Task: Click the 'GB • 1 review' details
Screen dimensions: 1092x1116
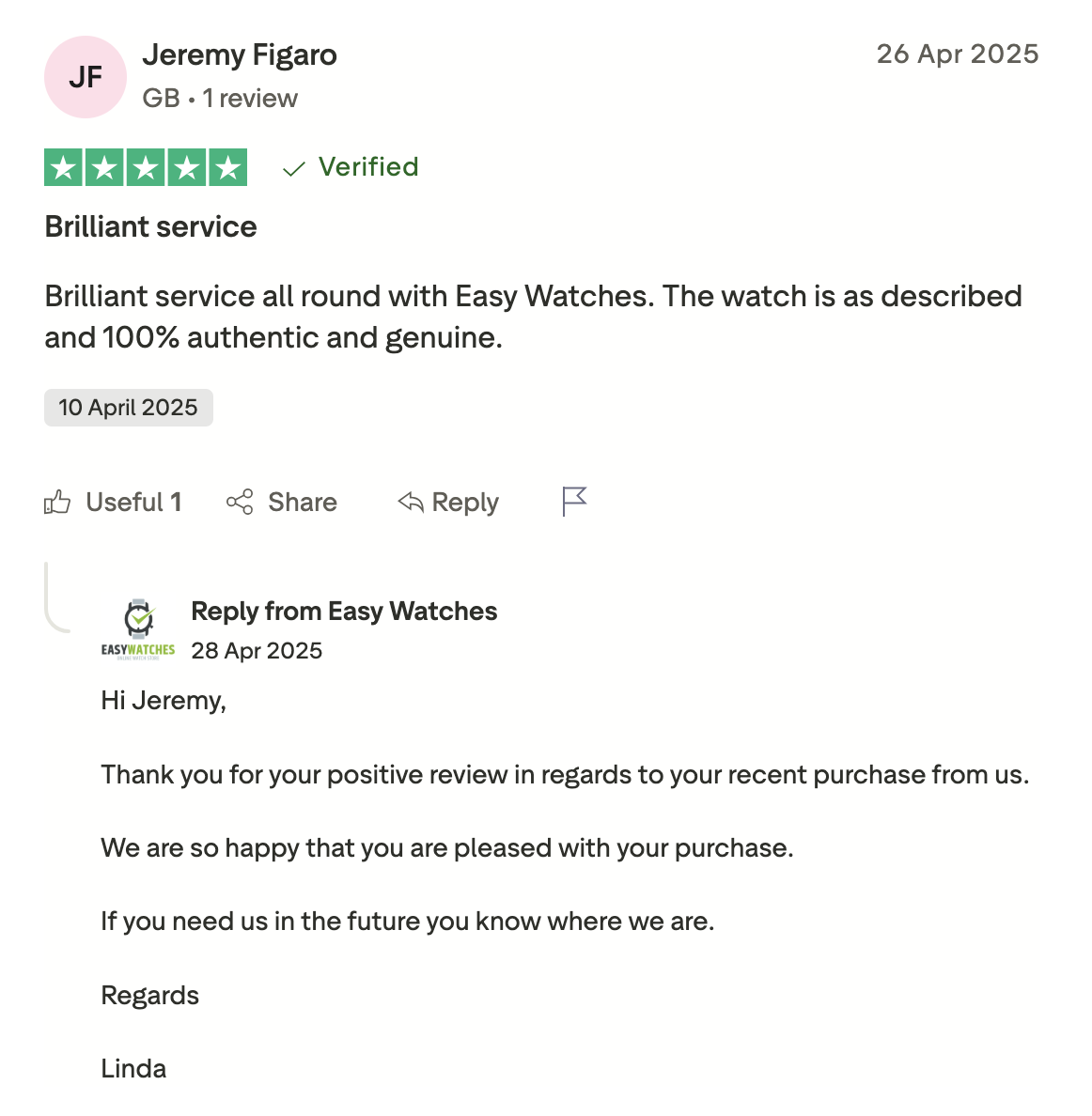Action: 220,99
